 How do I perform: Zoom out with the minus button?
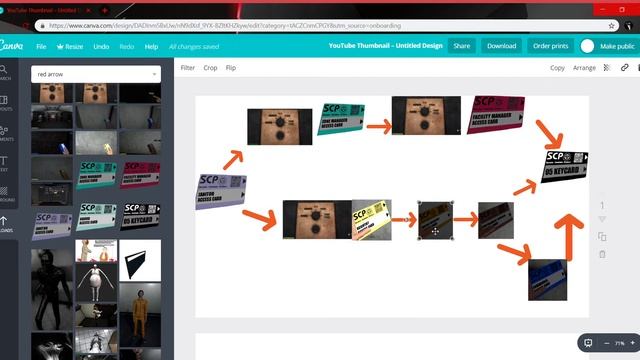[x=607, y=343]
